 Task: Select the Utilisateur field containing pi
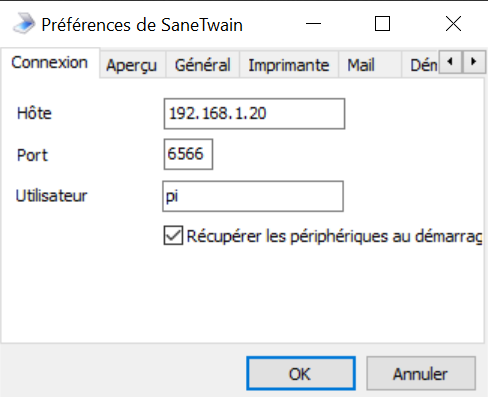(x=253, y=196)
